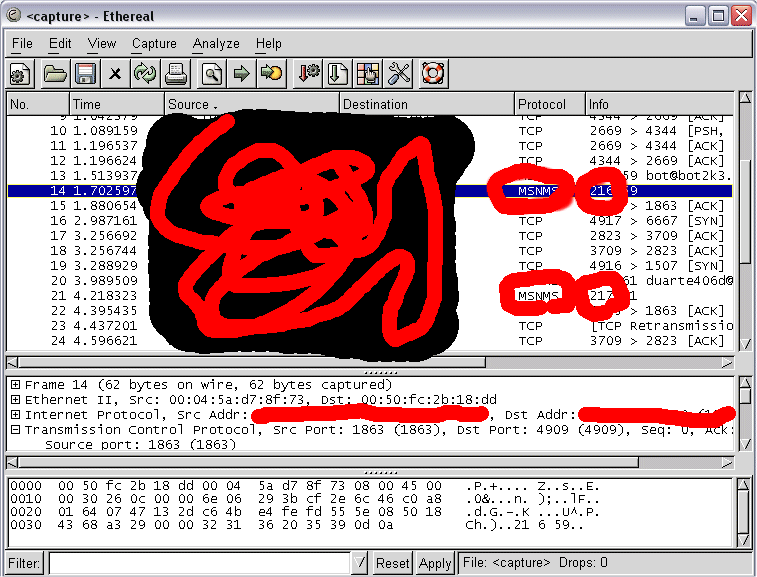Open the Coloring Rules toolbar icon

(x=369, y=73)
